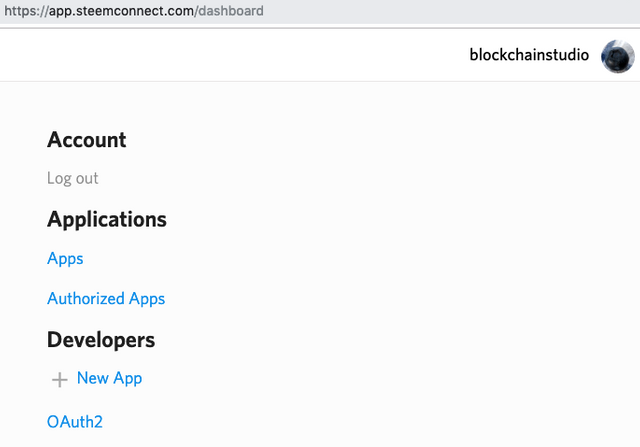The height and width of the screenshot is (447, 640).
Task: Select the Applications section heading
Action: point(107,220)
